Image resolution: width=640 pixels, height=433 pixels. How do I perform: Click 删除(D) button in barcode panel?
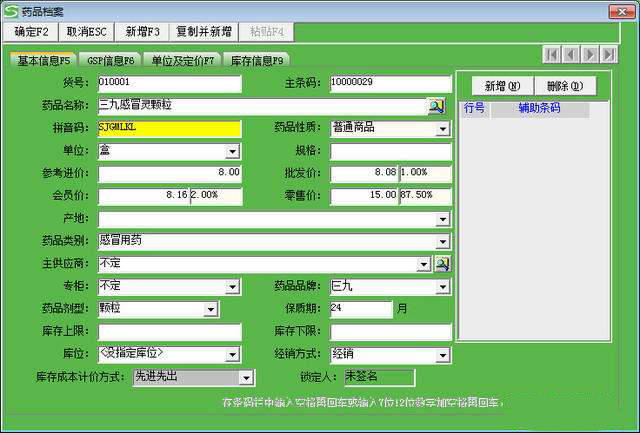tap(565, 86)
